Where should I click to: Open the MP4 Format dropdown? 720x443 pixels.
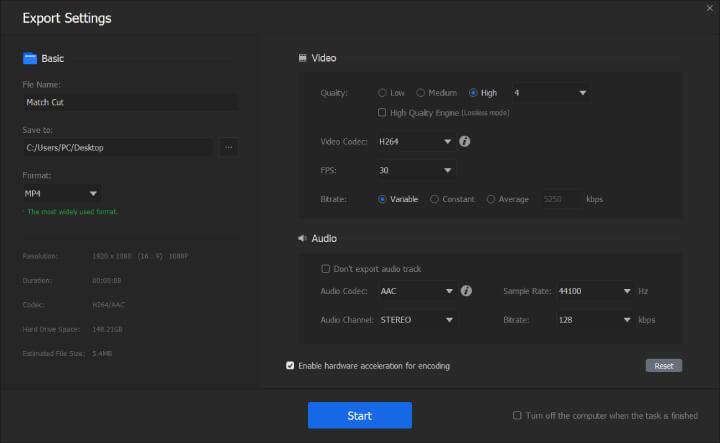point(62,193)
